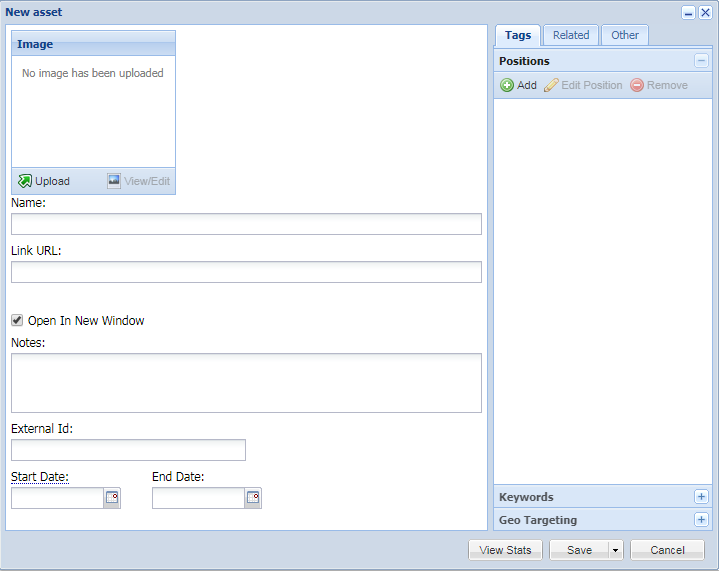719x571 pixels.
Task: Expand the Keywords panel
Action: click(x=701, y=497)
